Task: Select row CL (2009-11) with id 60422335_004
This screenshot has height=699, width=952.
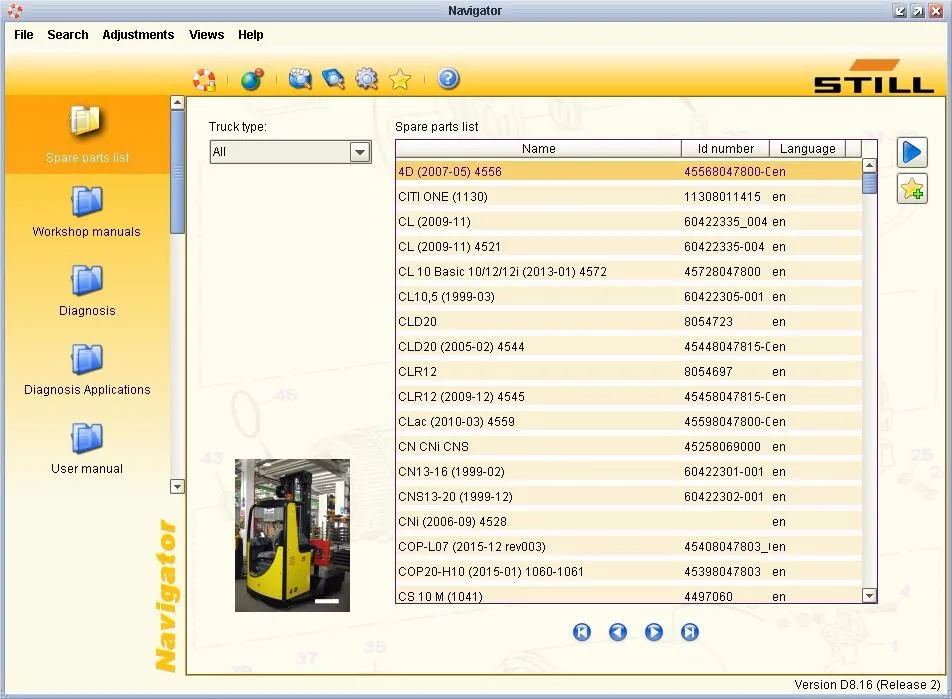Action: [628, 222]
